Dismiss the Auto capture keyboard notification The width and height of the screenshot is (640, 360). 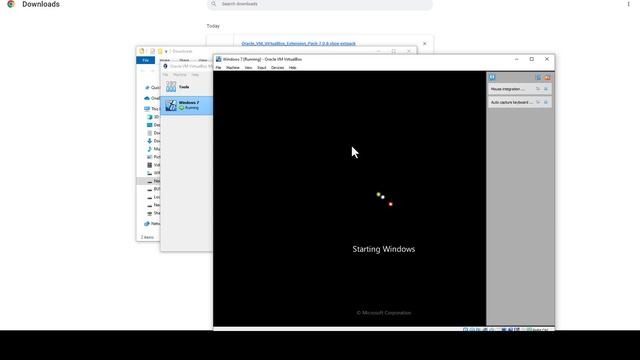[546, 102]
